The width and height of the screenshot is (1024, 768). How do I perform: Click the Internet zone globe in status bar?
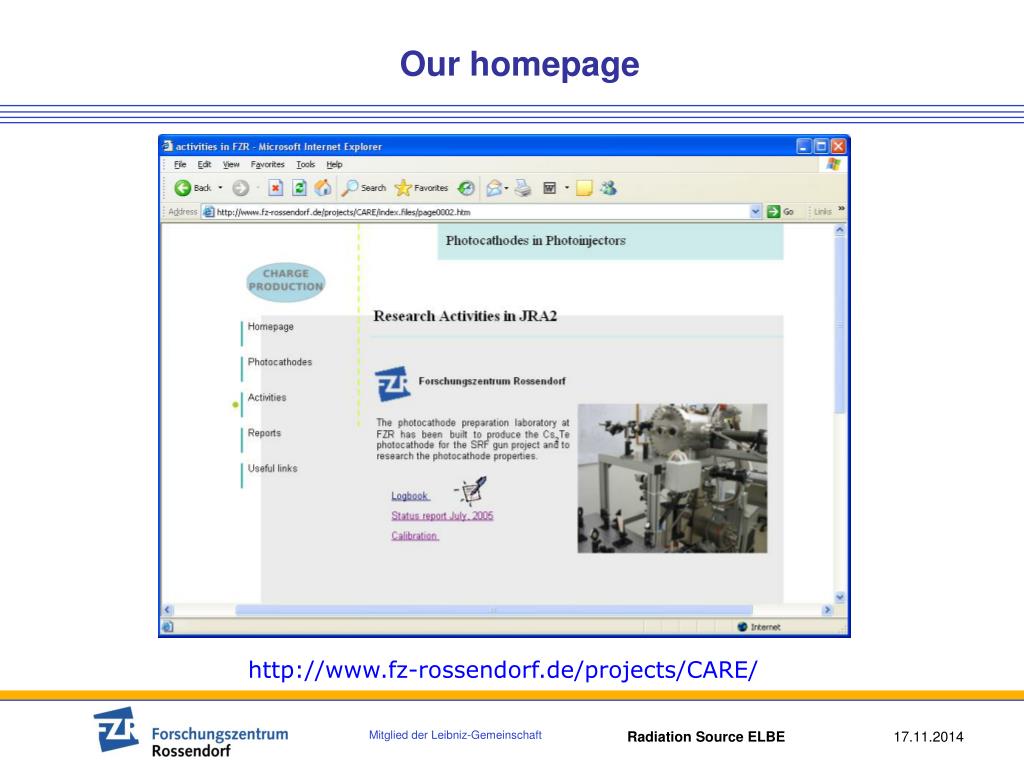point(742,627)
